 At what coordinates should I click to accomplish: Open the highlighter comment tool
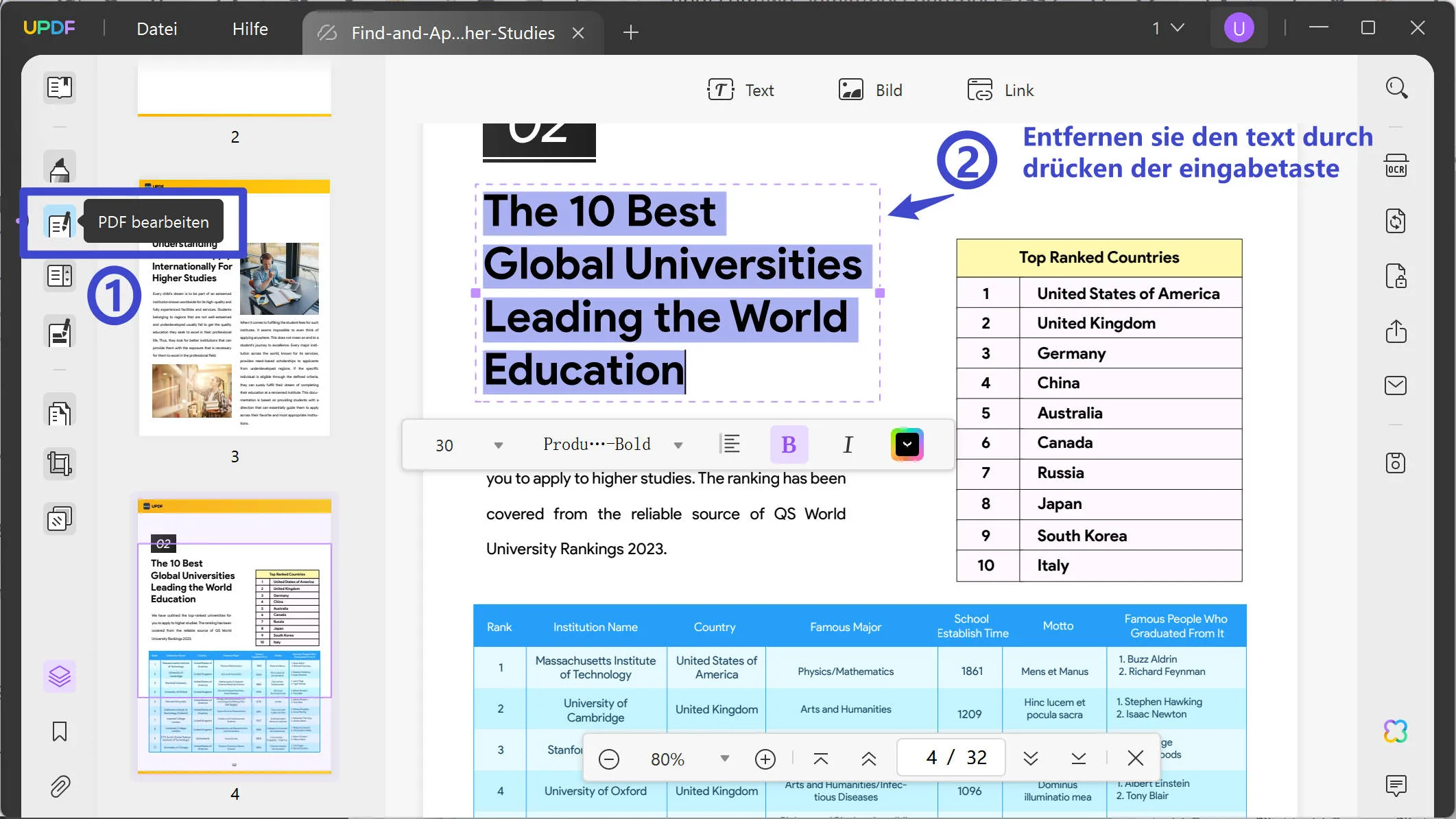coord(60,167)
